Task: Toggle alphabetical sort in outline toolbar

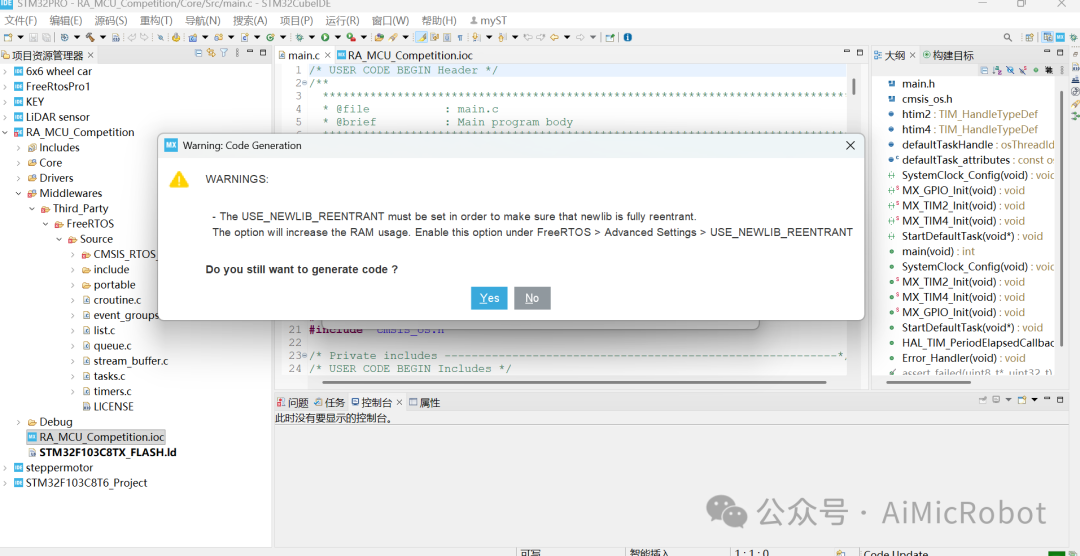Action: (x=997, y=70)
